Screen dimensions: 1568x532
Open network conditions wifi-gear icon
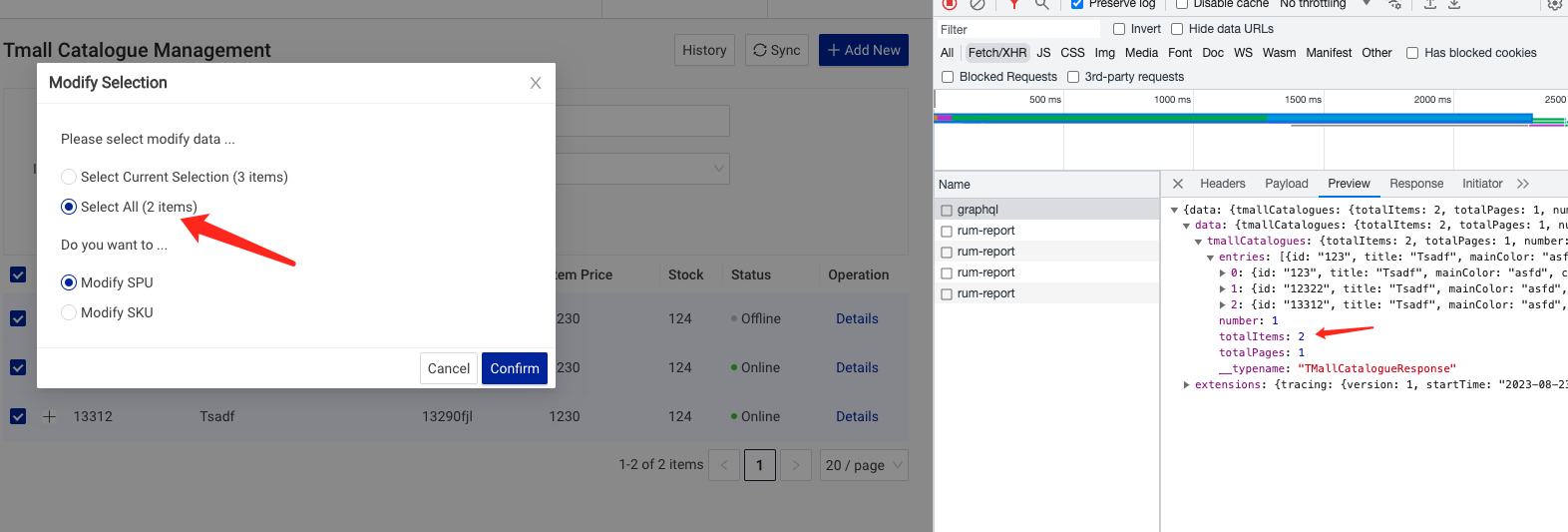[1394, 4]
